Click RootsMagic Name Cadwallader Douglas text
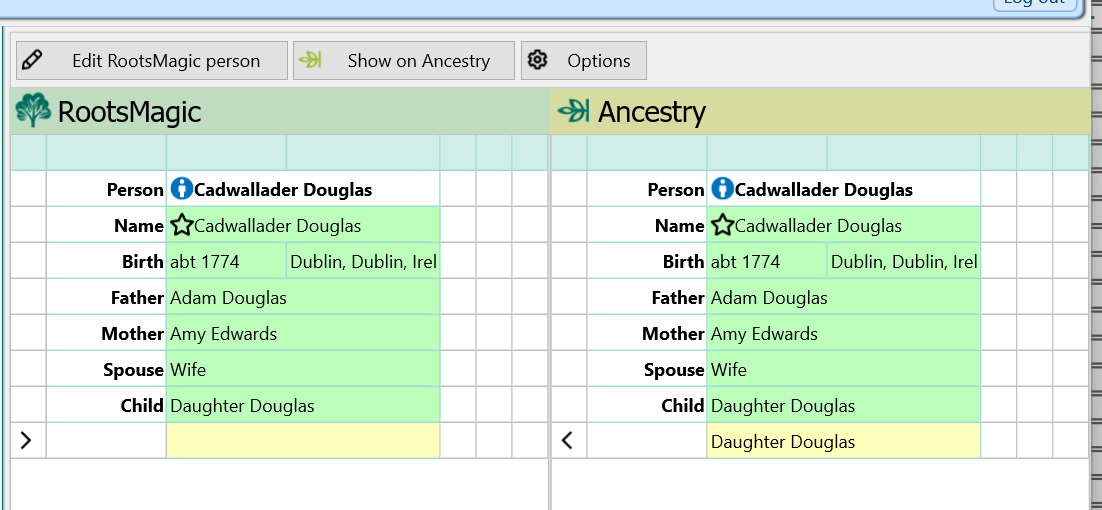This screenshot has width=1102, height=510. [x=278, y=225]
